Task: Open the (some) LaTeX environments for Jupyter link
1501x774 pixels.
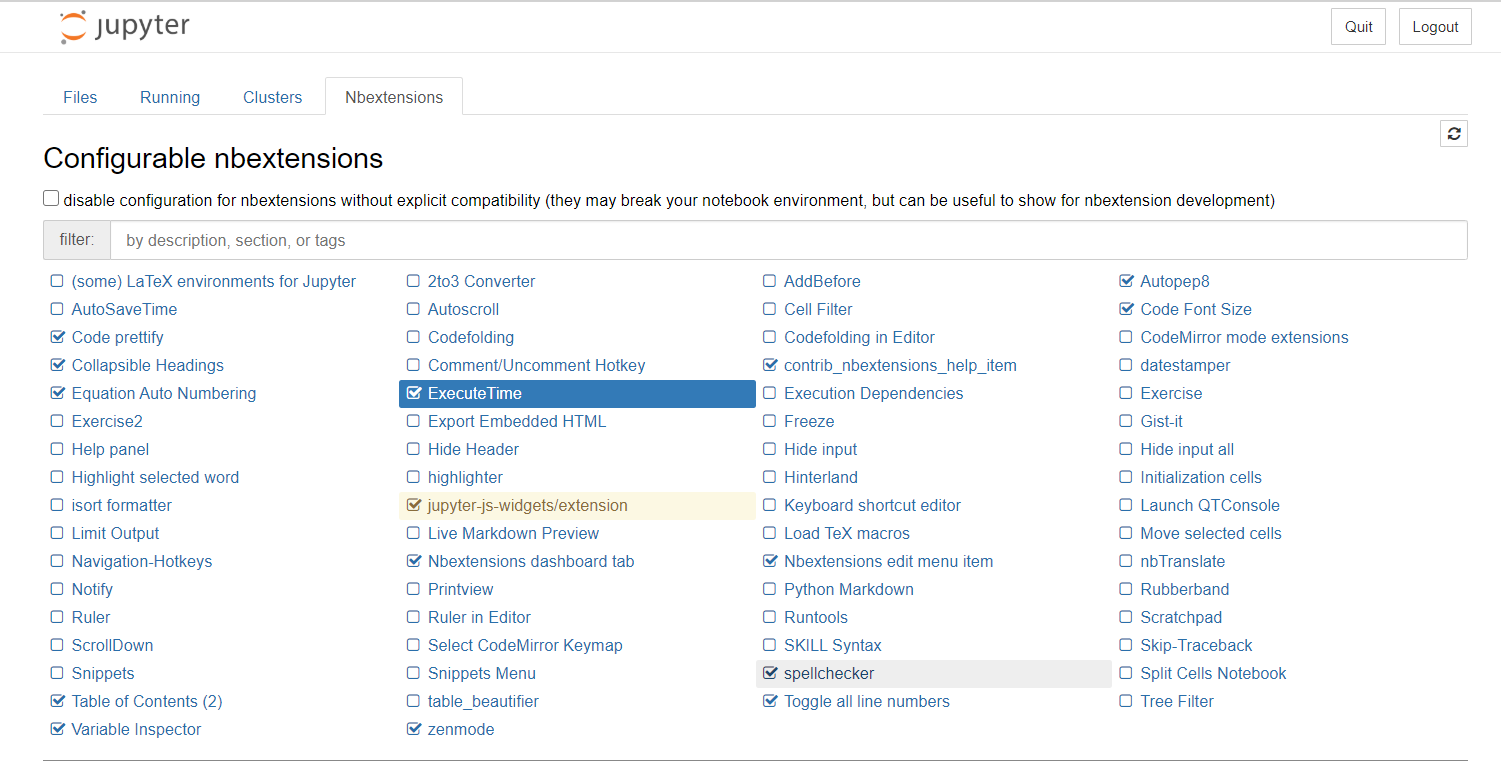Action: (x=214, y=282)
